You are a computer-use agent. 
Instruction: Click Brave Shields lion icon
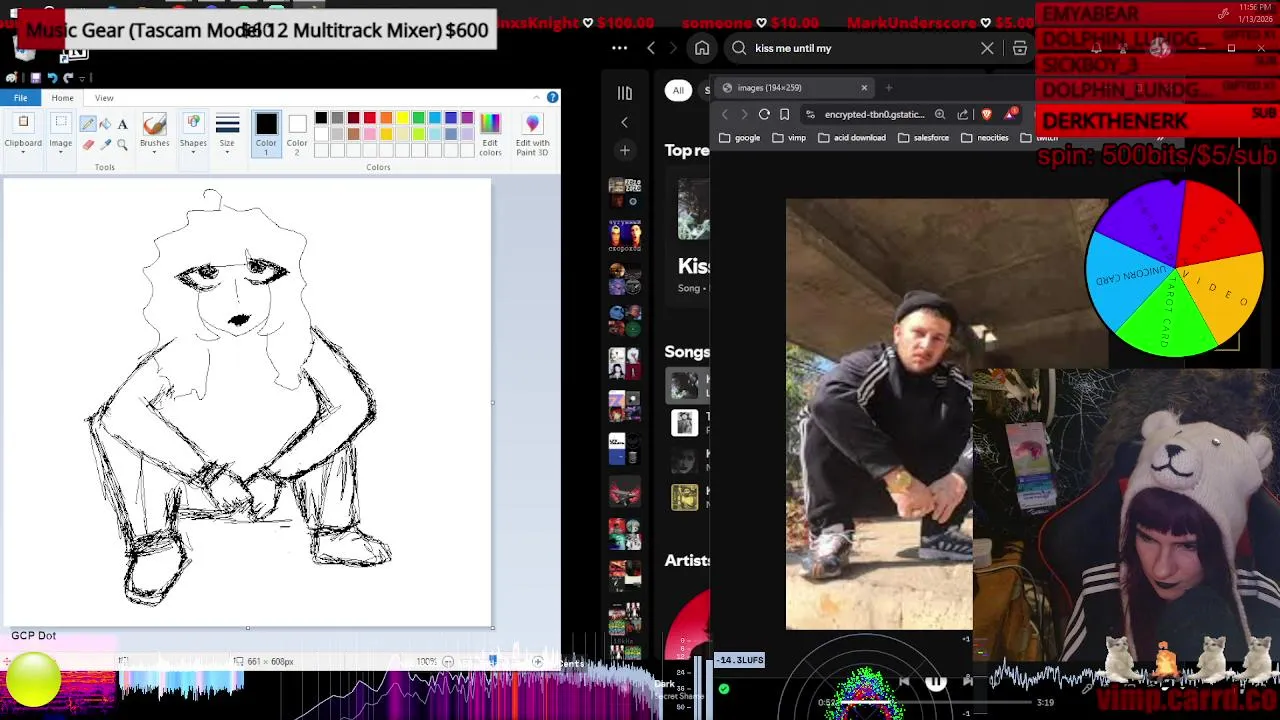click(987, 114)
